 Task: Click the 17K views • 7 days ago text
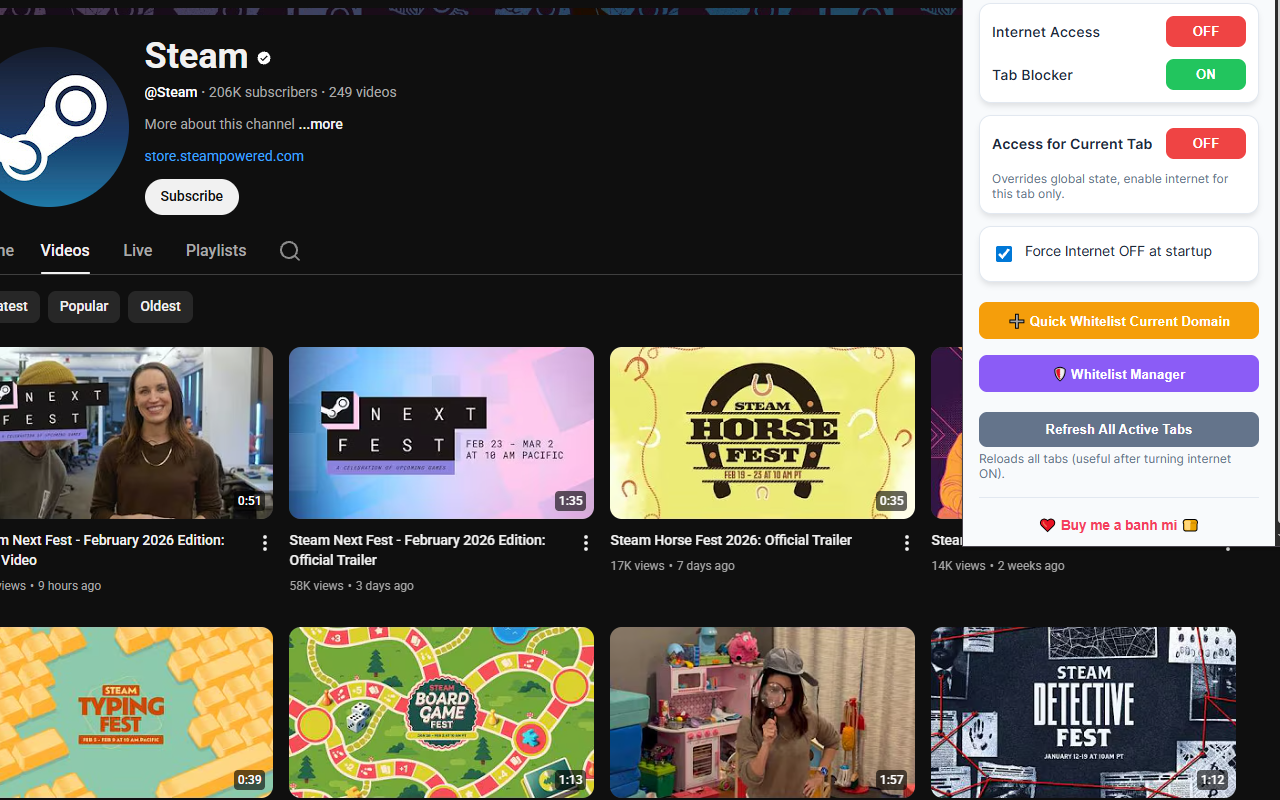[672, 566]
